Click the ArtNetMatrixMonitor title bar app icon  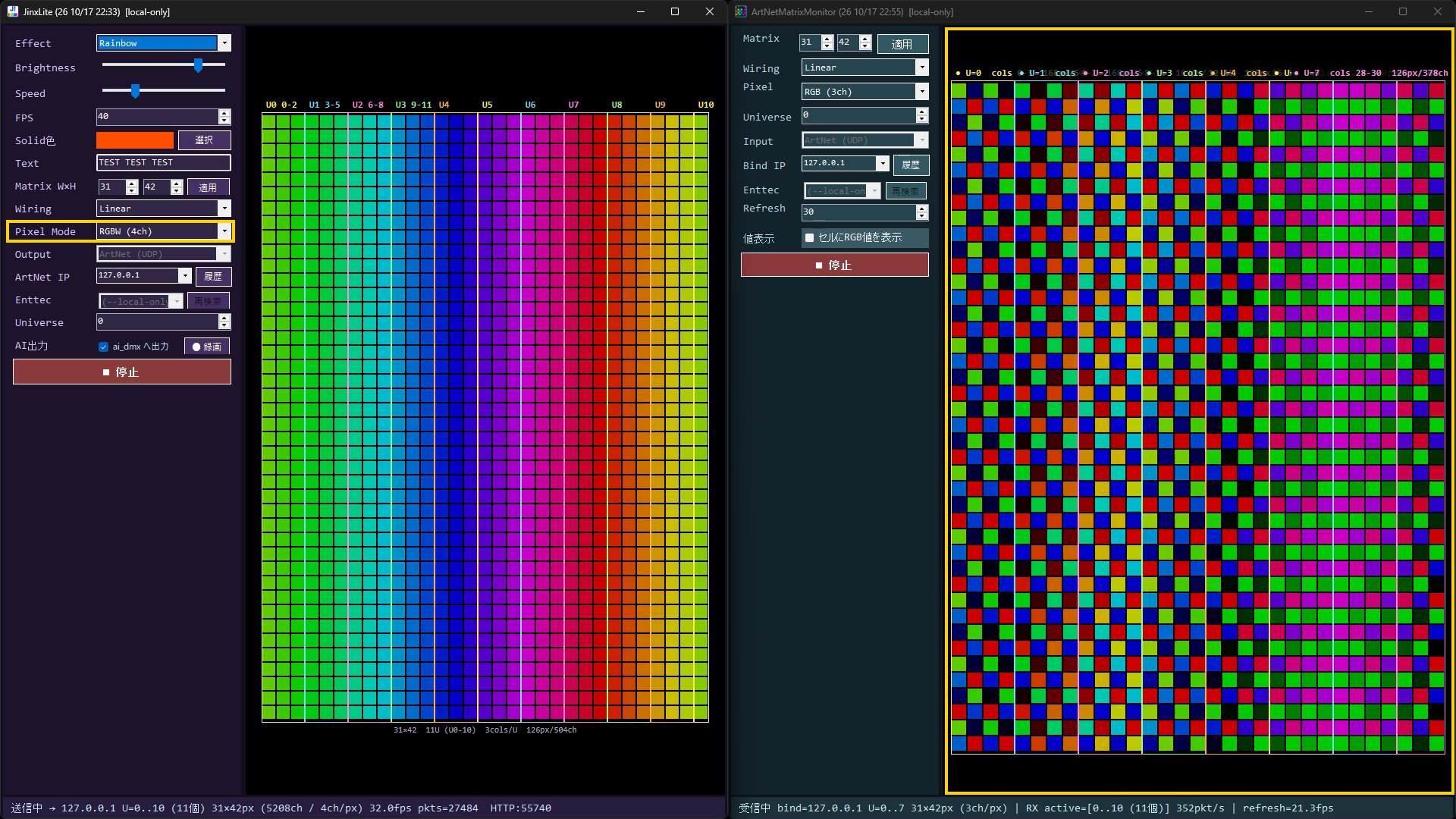pyautogui.click(x=741, y=11)
